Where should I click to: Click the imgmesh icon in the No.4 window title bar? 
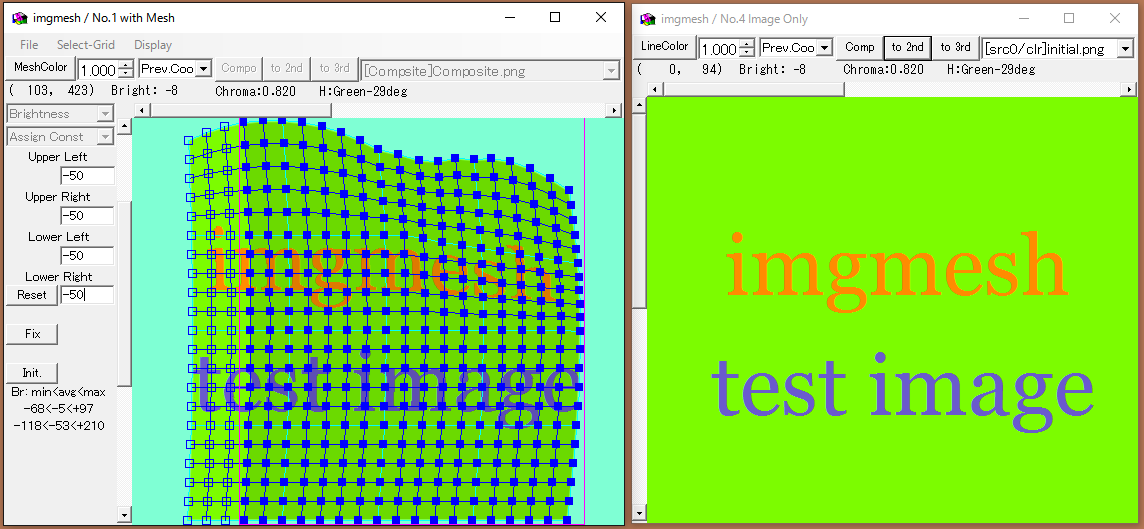648,19
